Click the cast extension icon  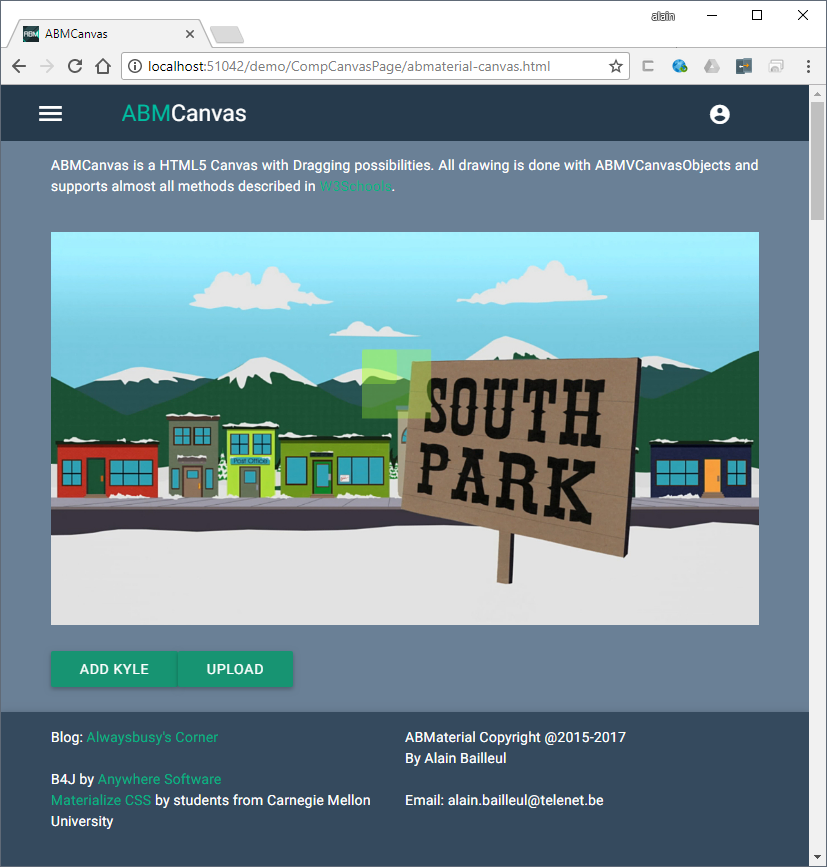pos(776,66)
